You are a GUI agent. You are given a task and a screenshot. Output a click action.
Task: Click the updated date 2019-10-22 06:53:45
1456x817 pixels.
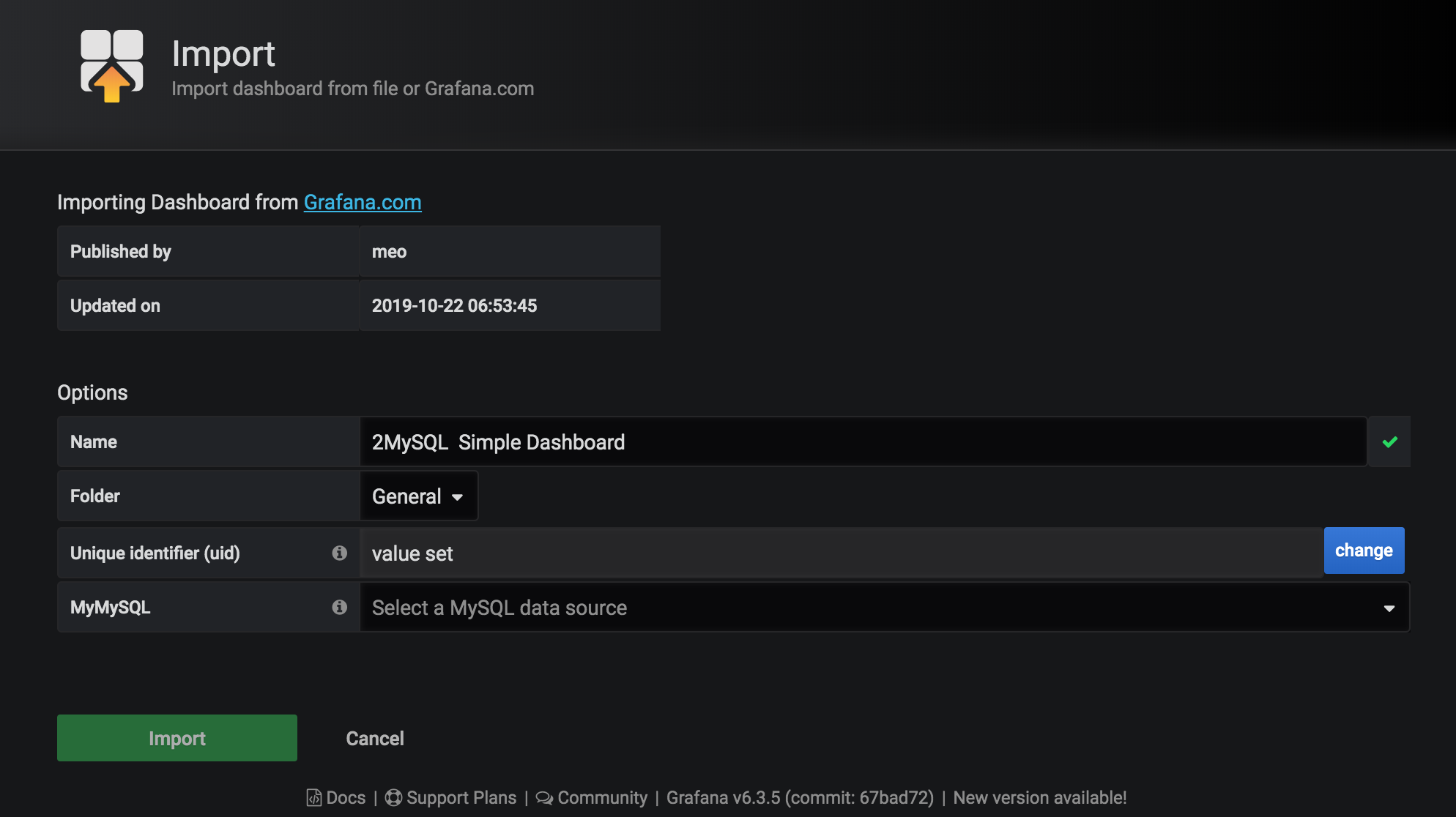454,305
